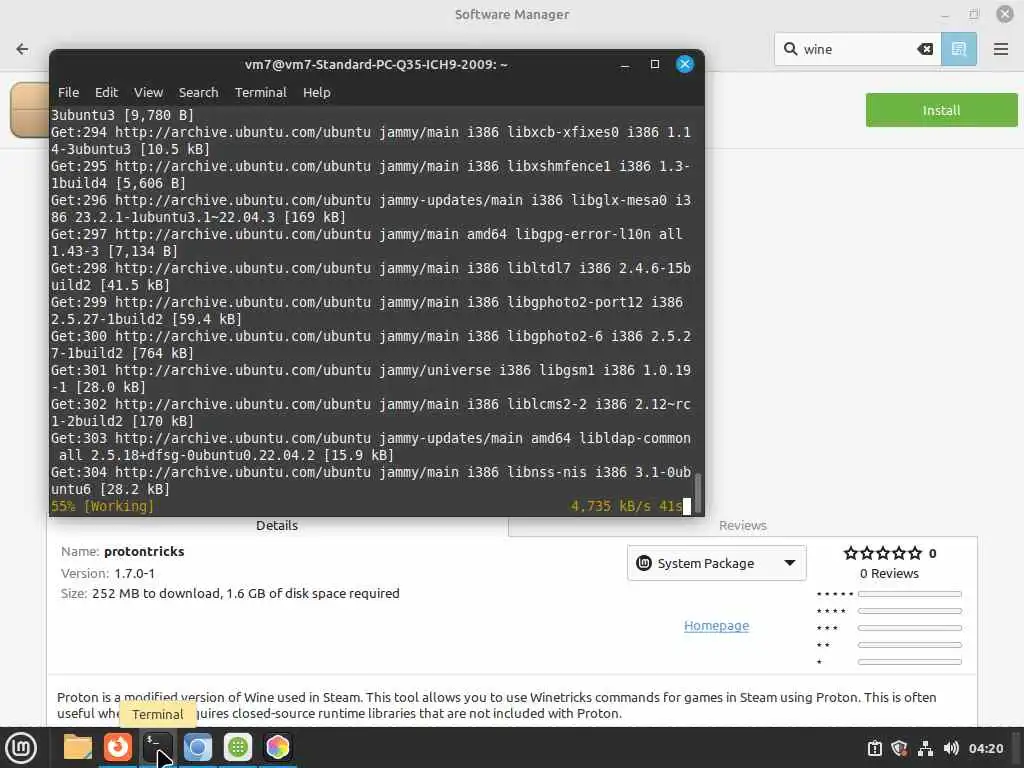The image size is (1024, 768).
Task: Click the protontricks package name text
Action: click(x=144, y=552)
